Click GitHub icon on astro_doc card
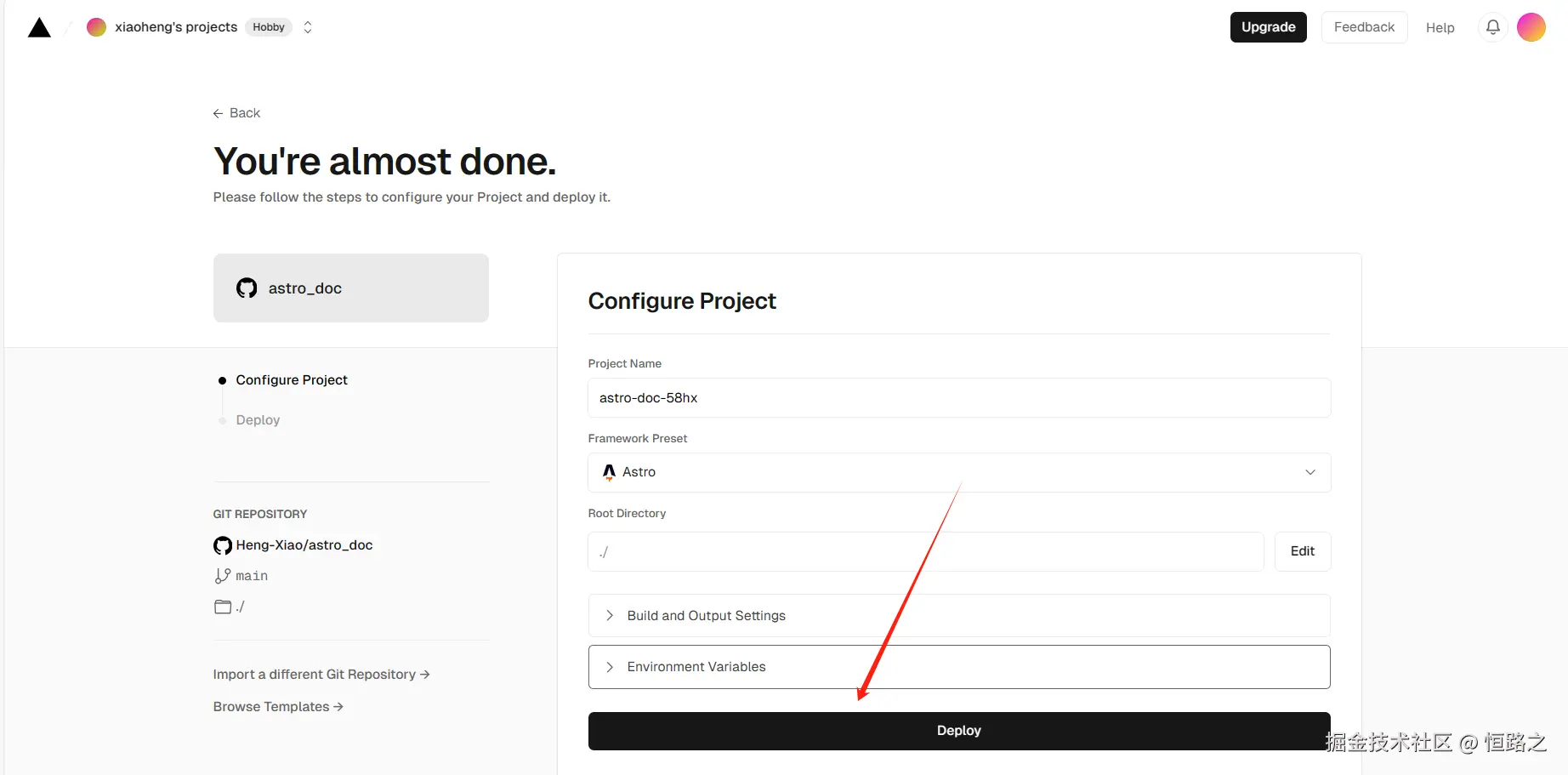 tap(247, 288)
